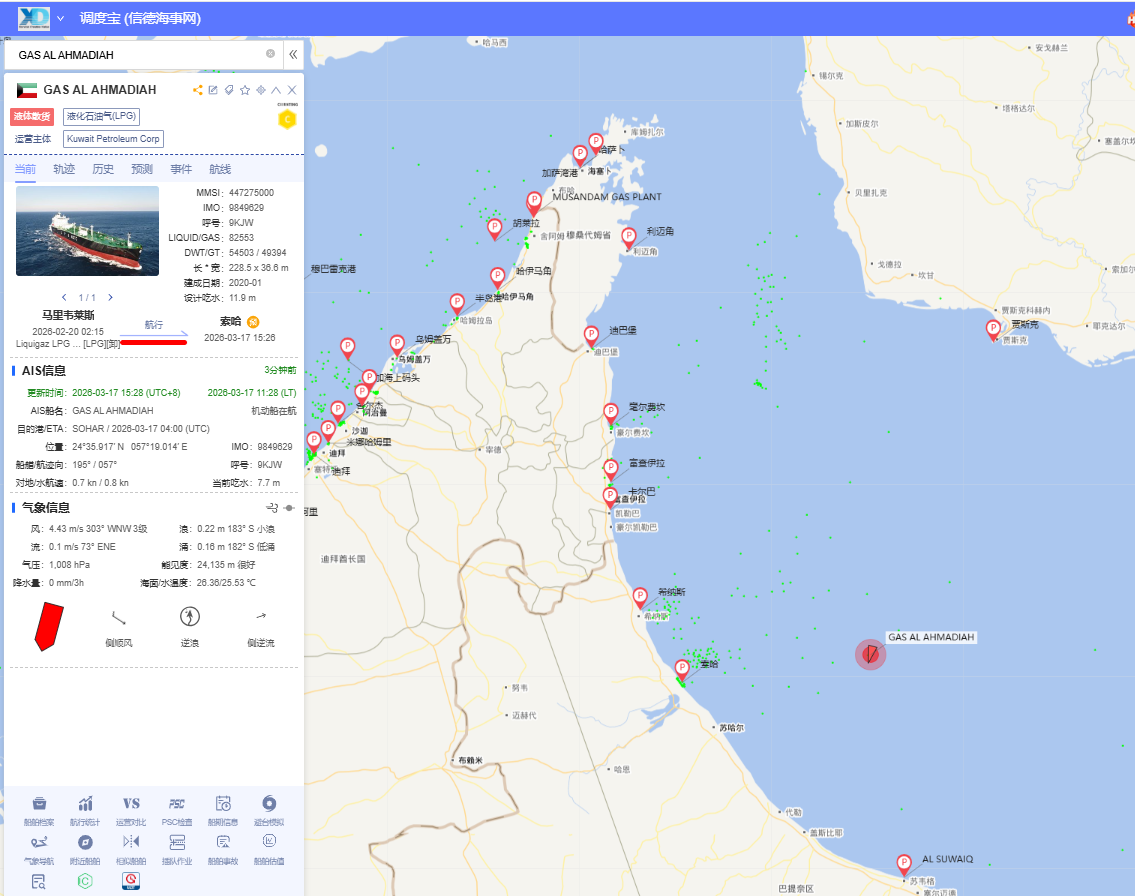Click the ship photo thumbnail
Image resolution: width=1135 pixels, height=896 pixels.
click(x=87, y=231)
